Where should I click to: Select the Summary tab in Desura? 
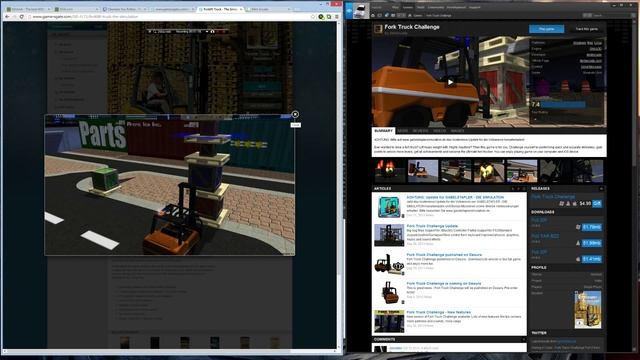383,131
